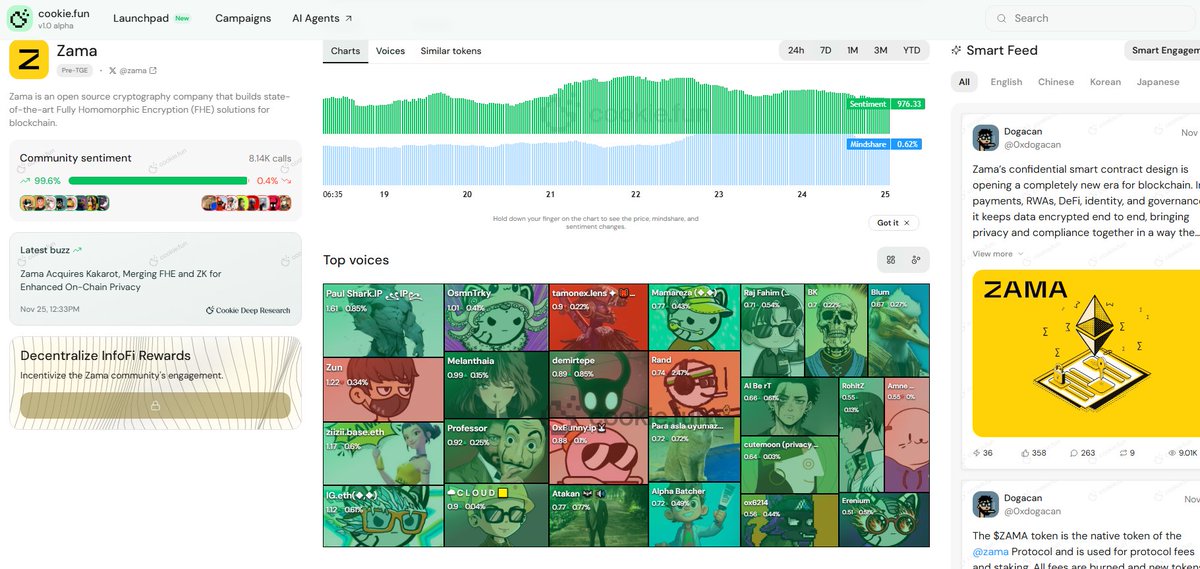Open Cookie Deep Research link

pyautogui.click(x=248, y=310)
